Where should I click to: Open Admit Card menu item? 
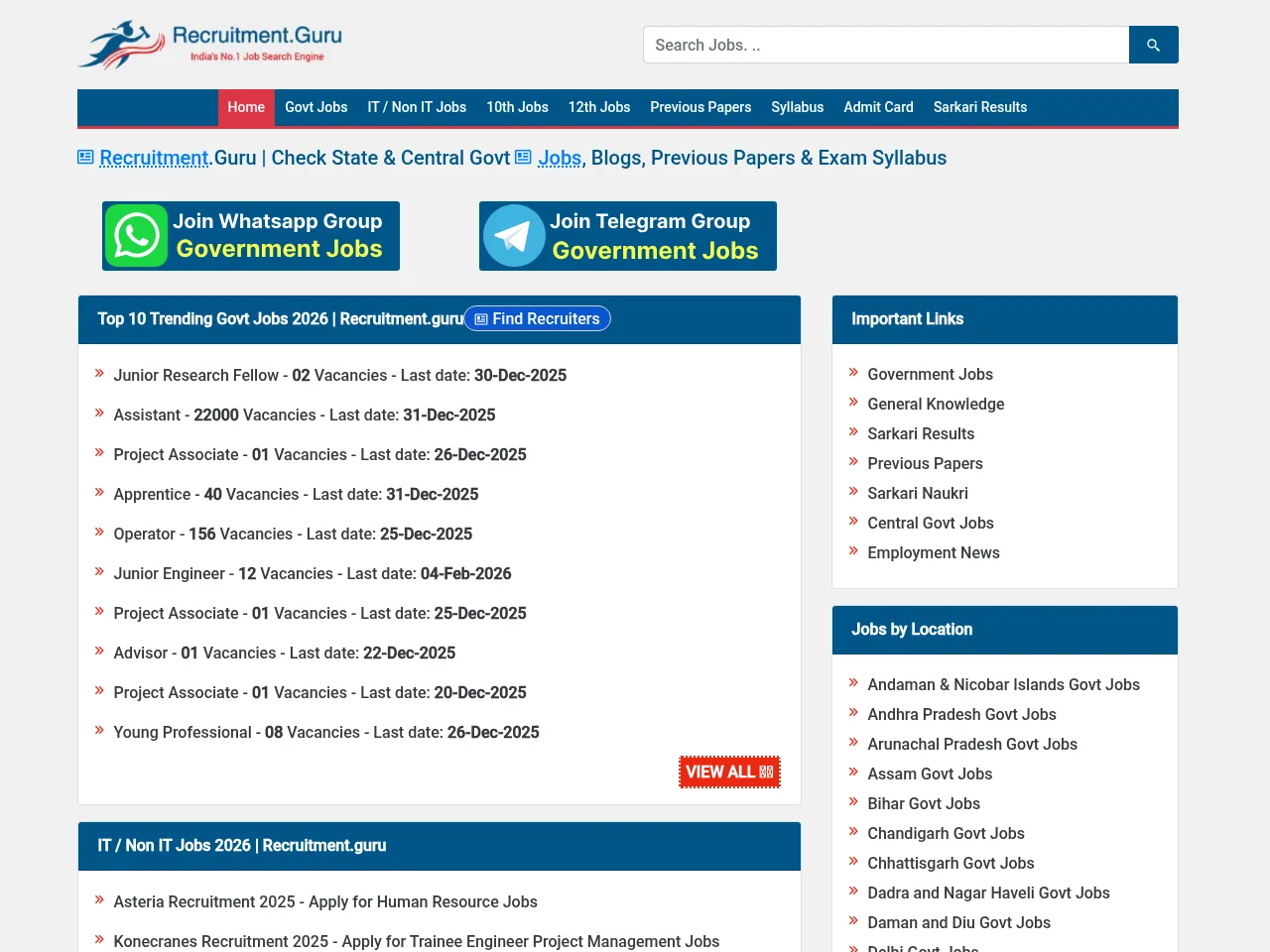point(878,107)
